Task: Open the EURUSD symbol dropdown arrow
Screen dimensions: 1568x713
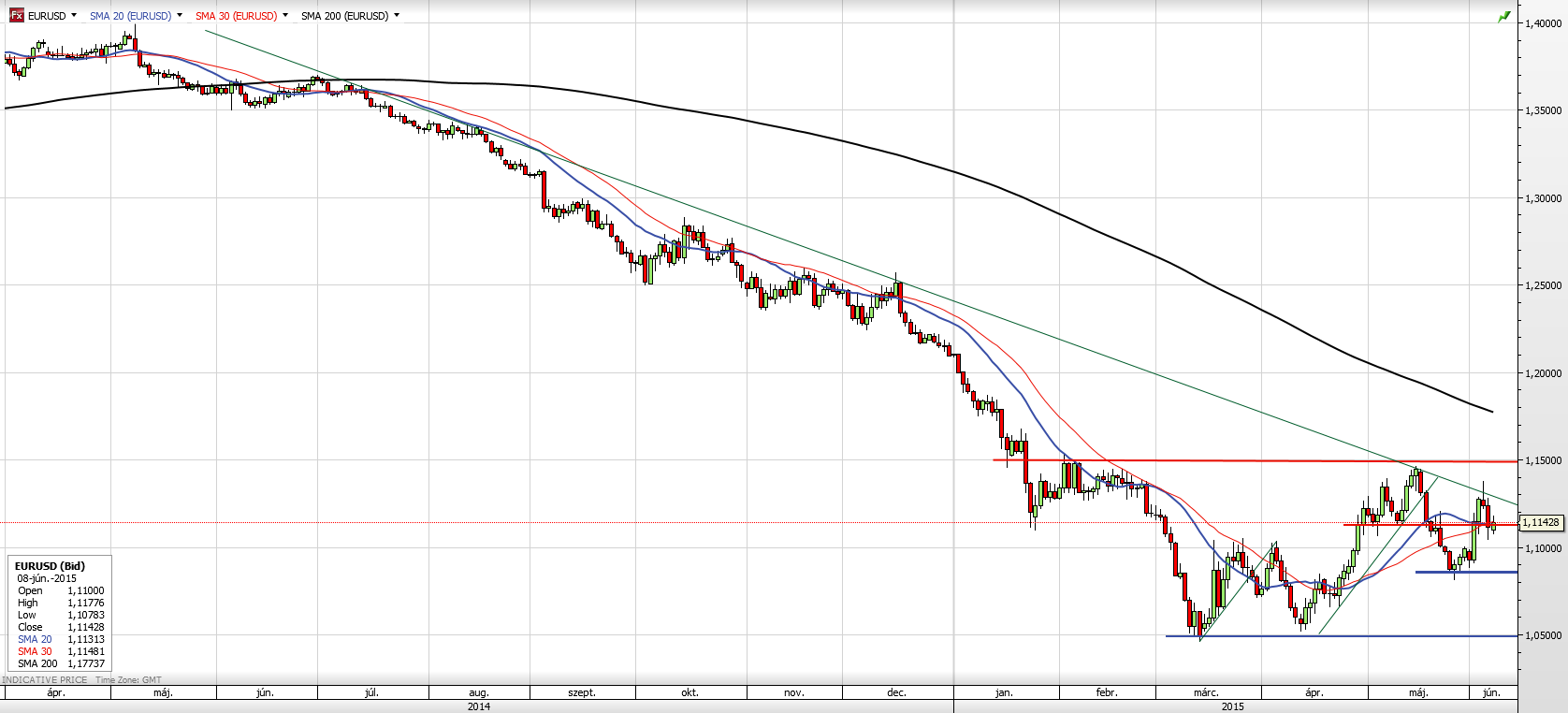Action: tap(74, 16)
